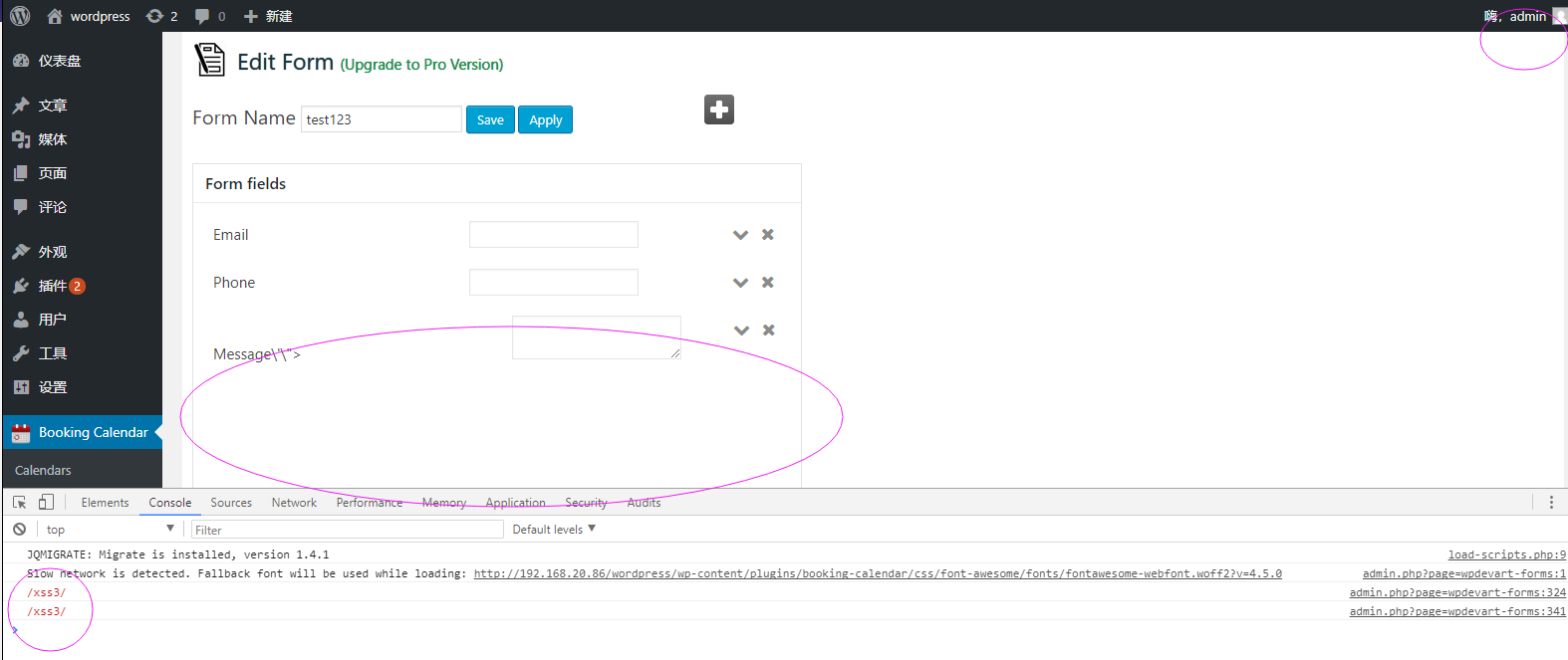Visit the wordpress site home link
The image size is (1568, 660).
[89, 16]
